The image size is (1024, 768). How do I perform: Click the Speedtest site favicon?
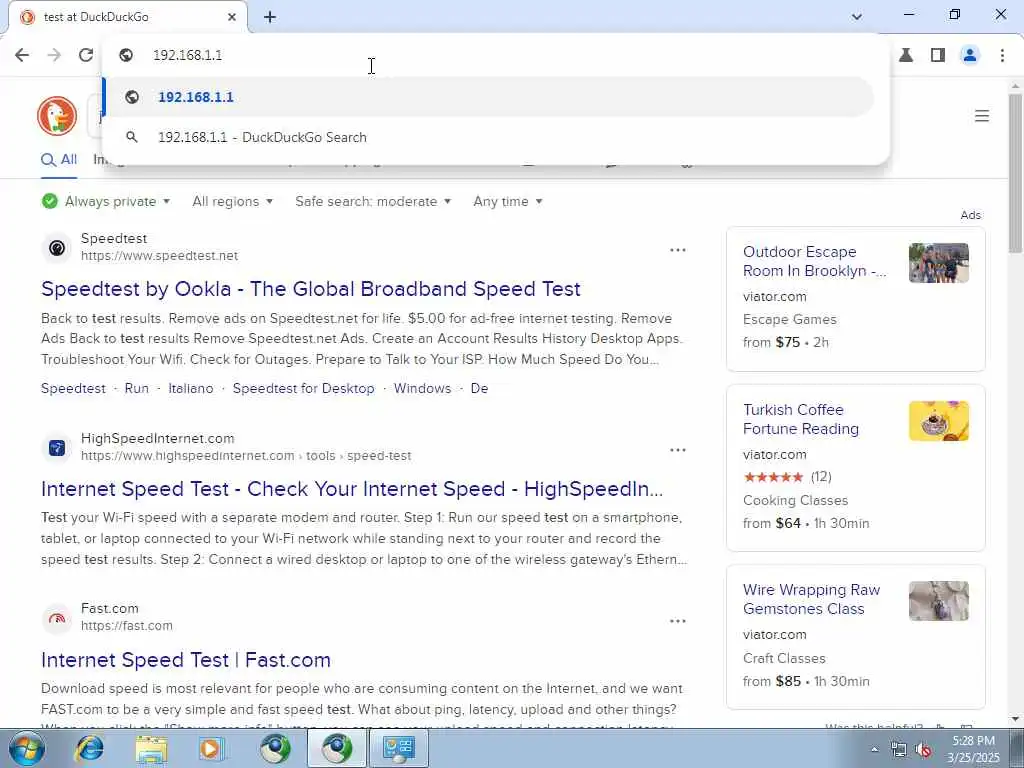[57, 248]
